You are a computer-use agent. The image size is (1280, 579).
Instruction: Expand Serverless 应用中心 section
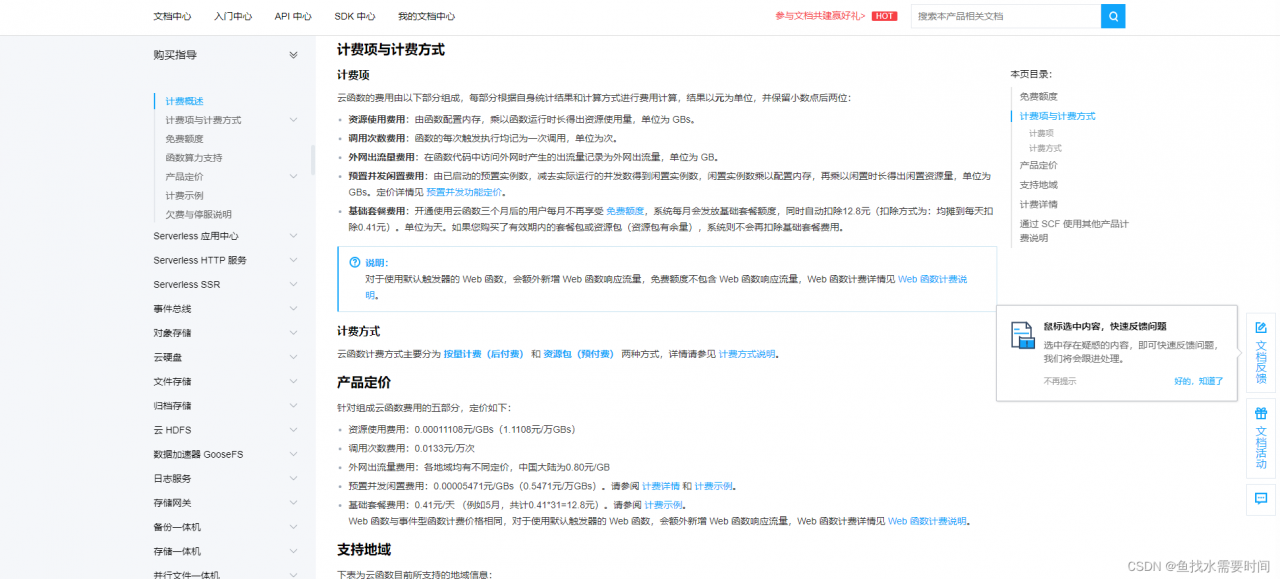pyautogui.click(x=293, y=235)
